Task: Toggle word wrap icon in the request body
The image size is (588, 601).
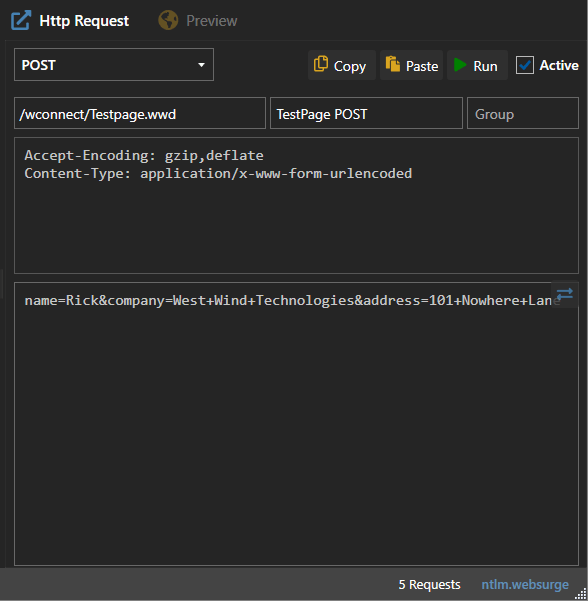Action: (565, 294)
